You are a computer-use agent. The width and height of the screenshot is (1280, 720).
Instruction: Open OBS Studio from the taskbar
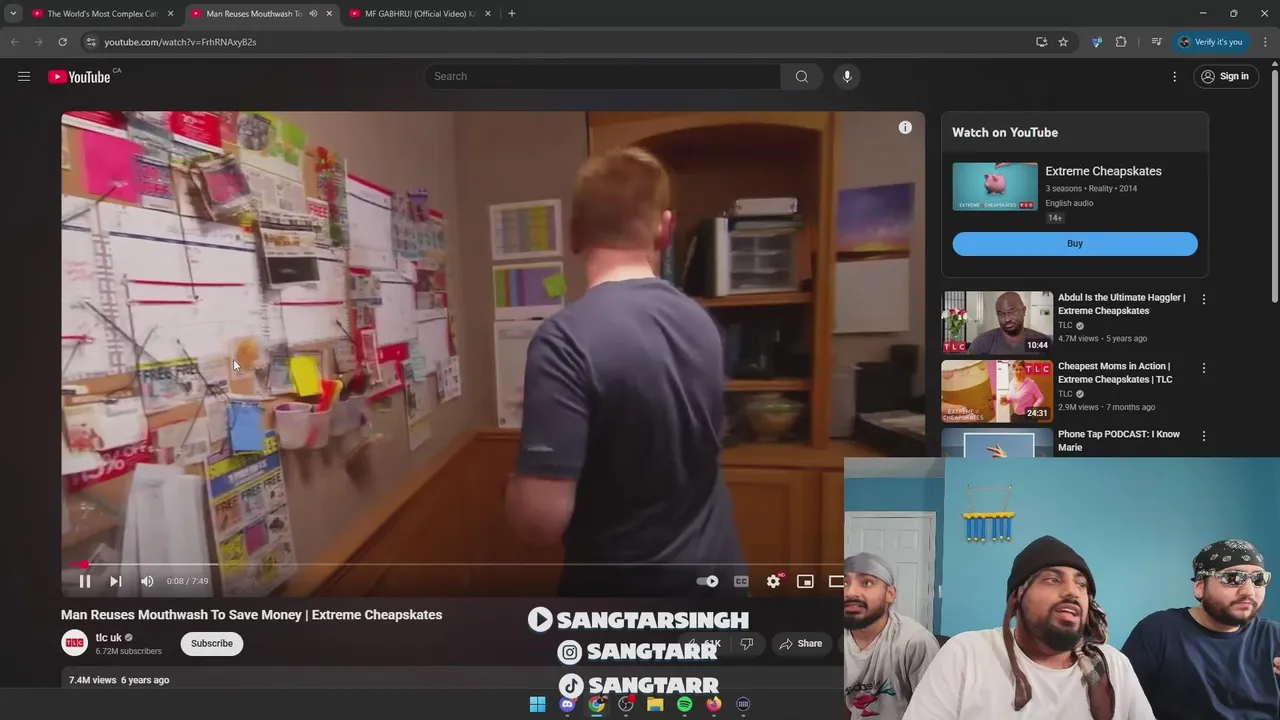point(626,704)
